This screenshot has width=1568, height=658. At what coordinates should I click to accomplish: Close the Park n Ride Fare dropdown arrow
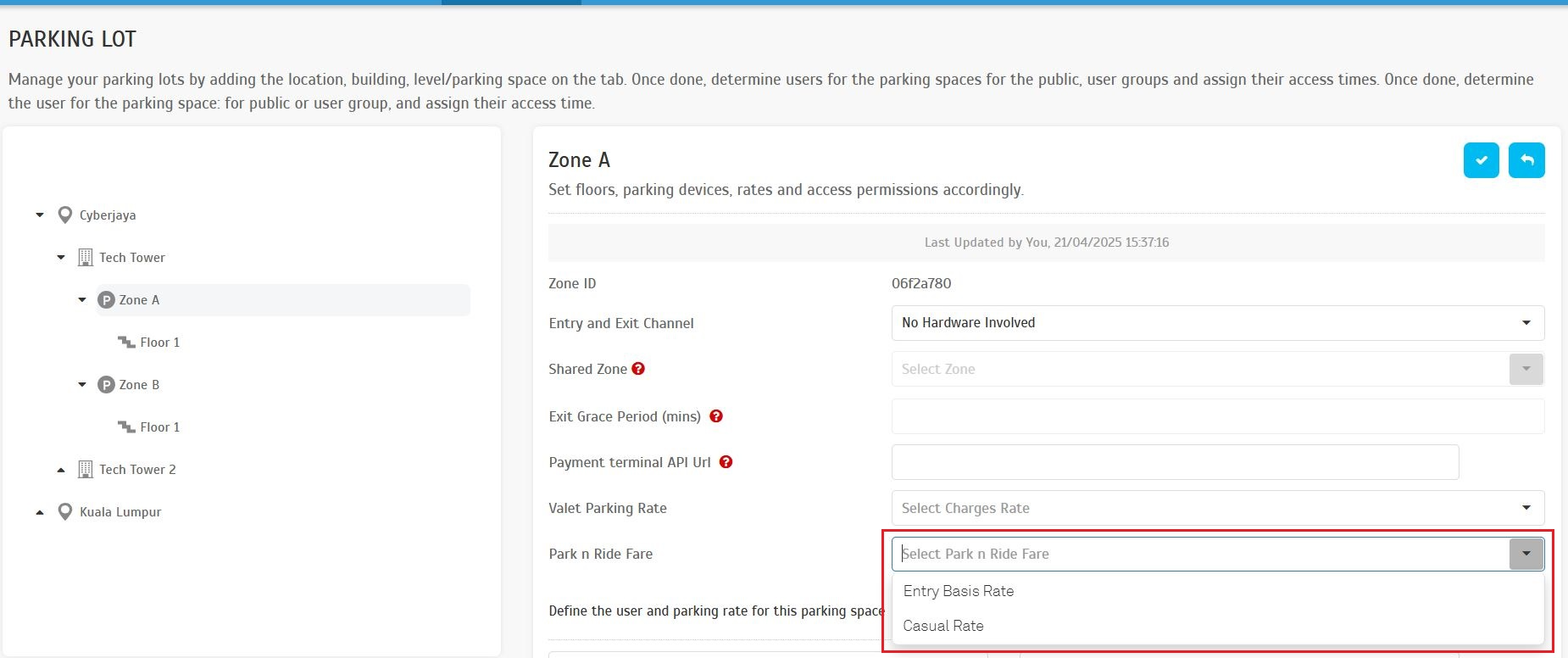tap(1526, 554)
